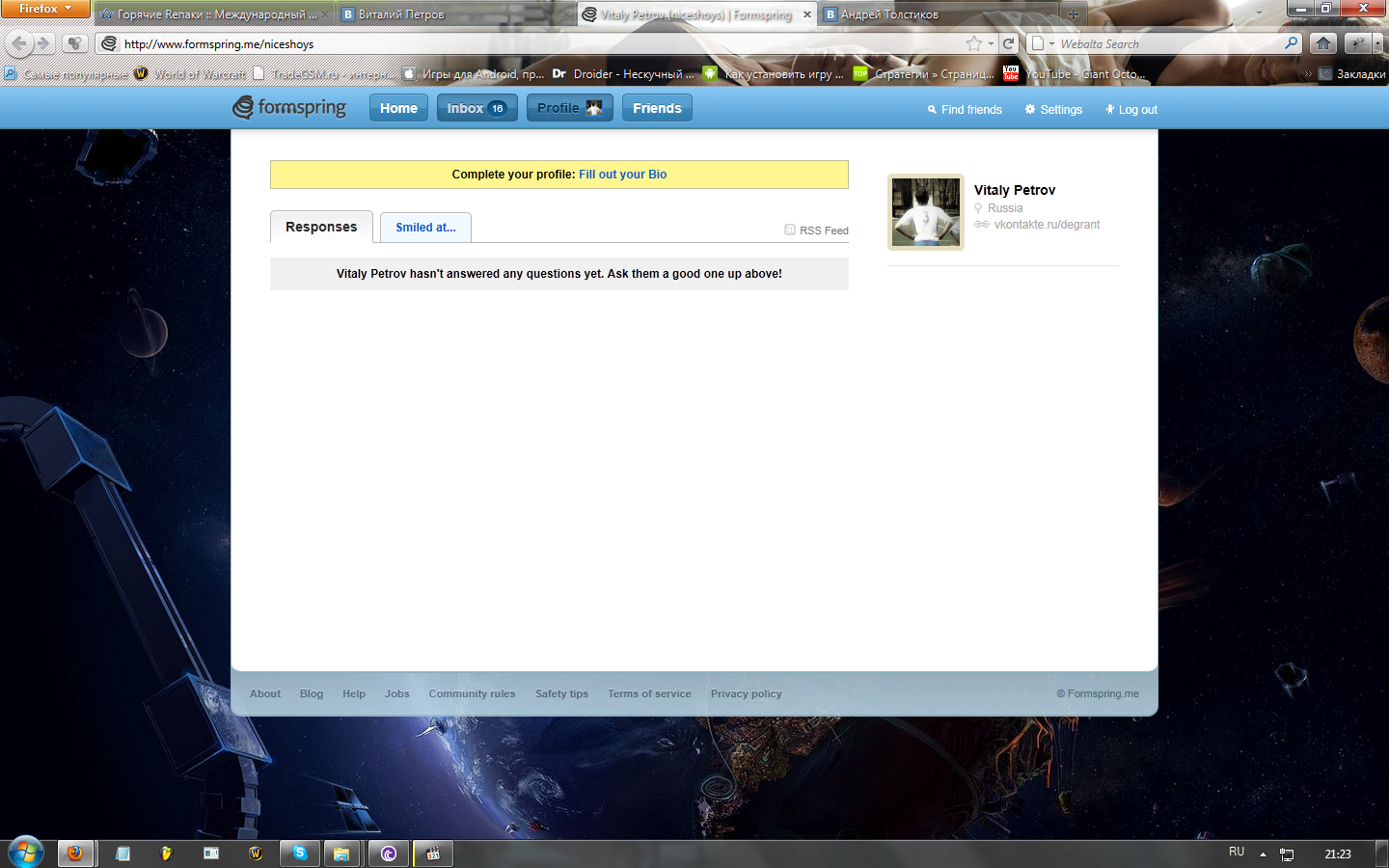The height and width of the screenshot is (868, 1389).
Task: Open the URL history dropdown arrow
Action: (x=991, y=43)
